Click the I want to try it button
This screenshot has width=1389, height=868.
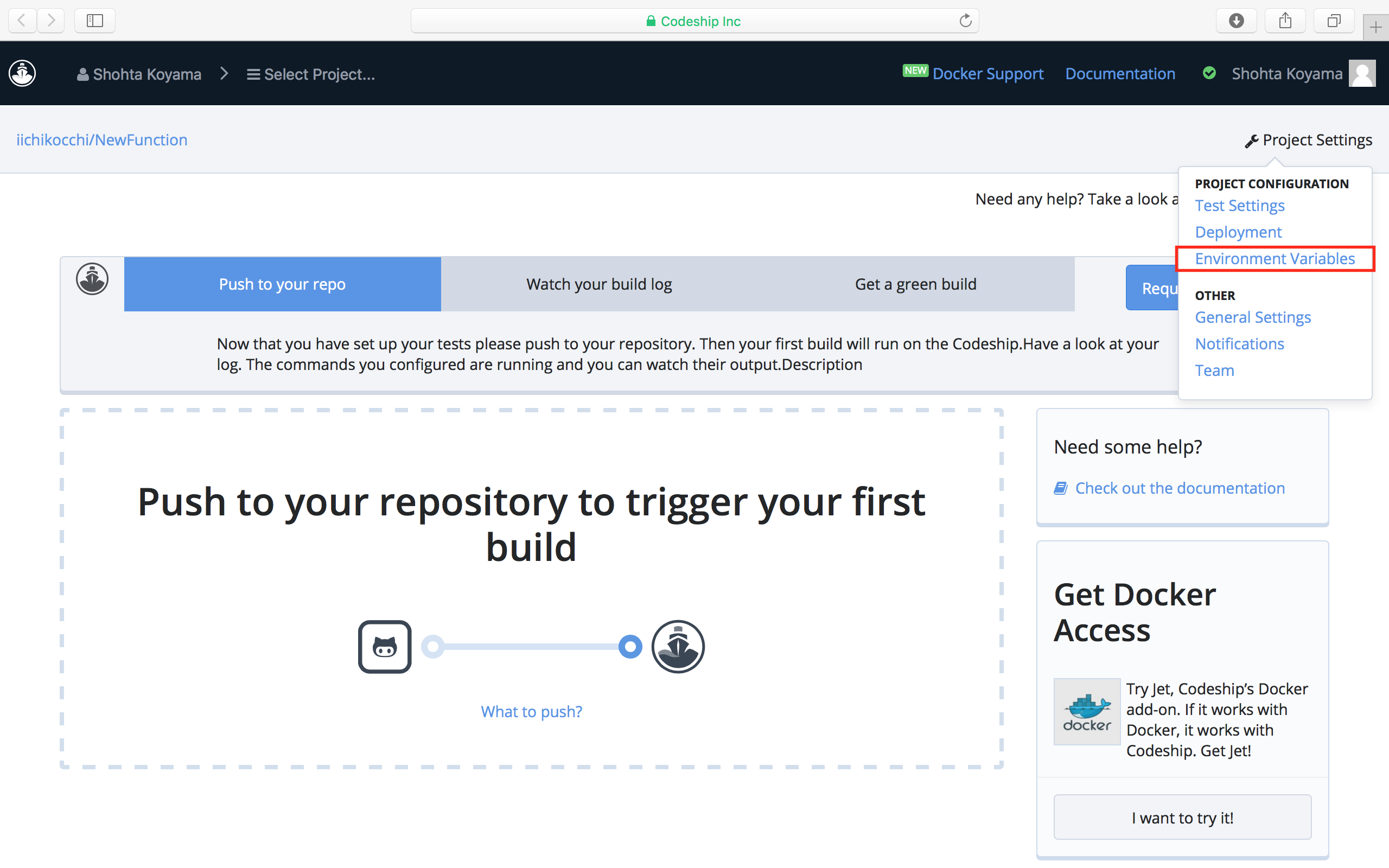1182,817
